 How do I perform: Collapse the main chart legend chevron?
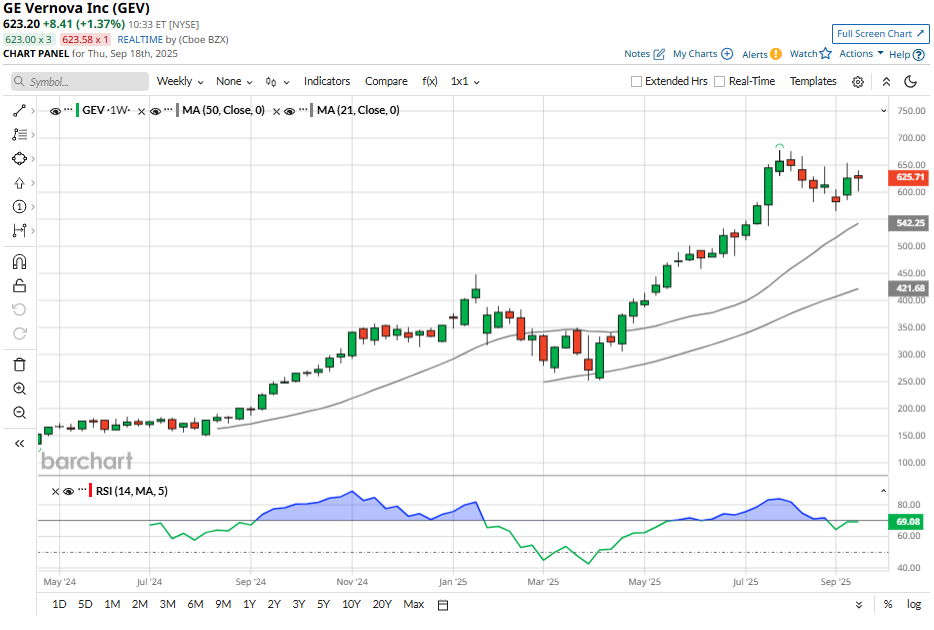pyautogui.click(x=883, y=111)
